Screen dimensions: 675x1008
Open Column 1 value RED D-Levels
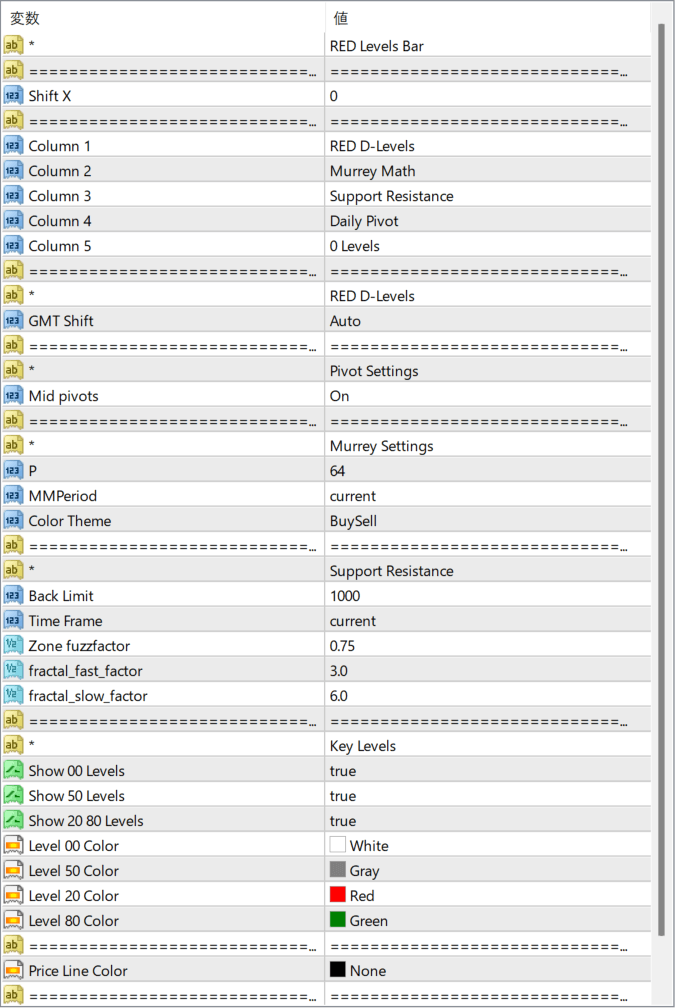372,146
